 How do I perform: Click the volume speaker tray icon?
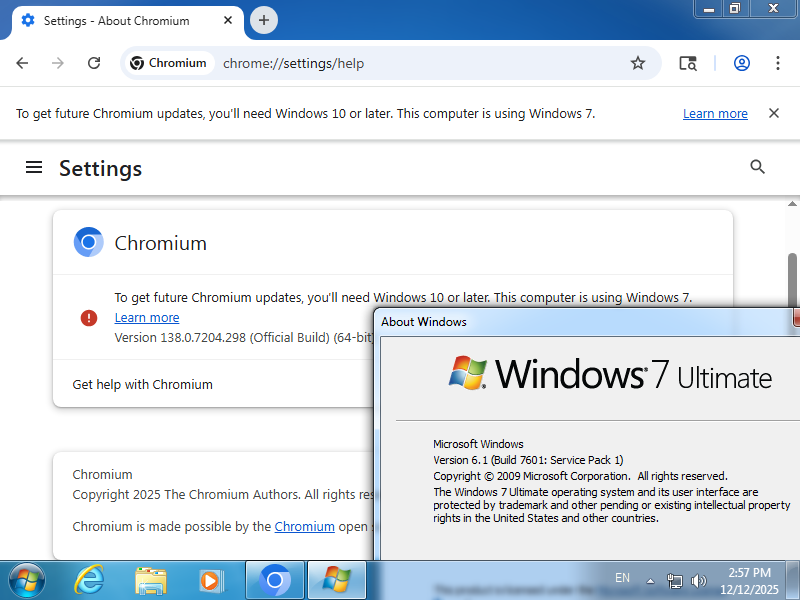(698, 581)
